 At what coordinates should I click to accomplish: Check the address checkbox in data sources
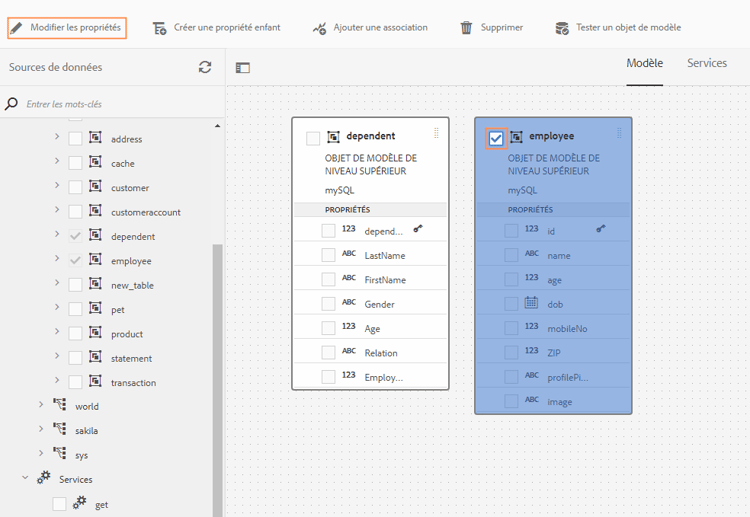[x=75, y=139]
